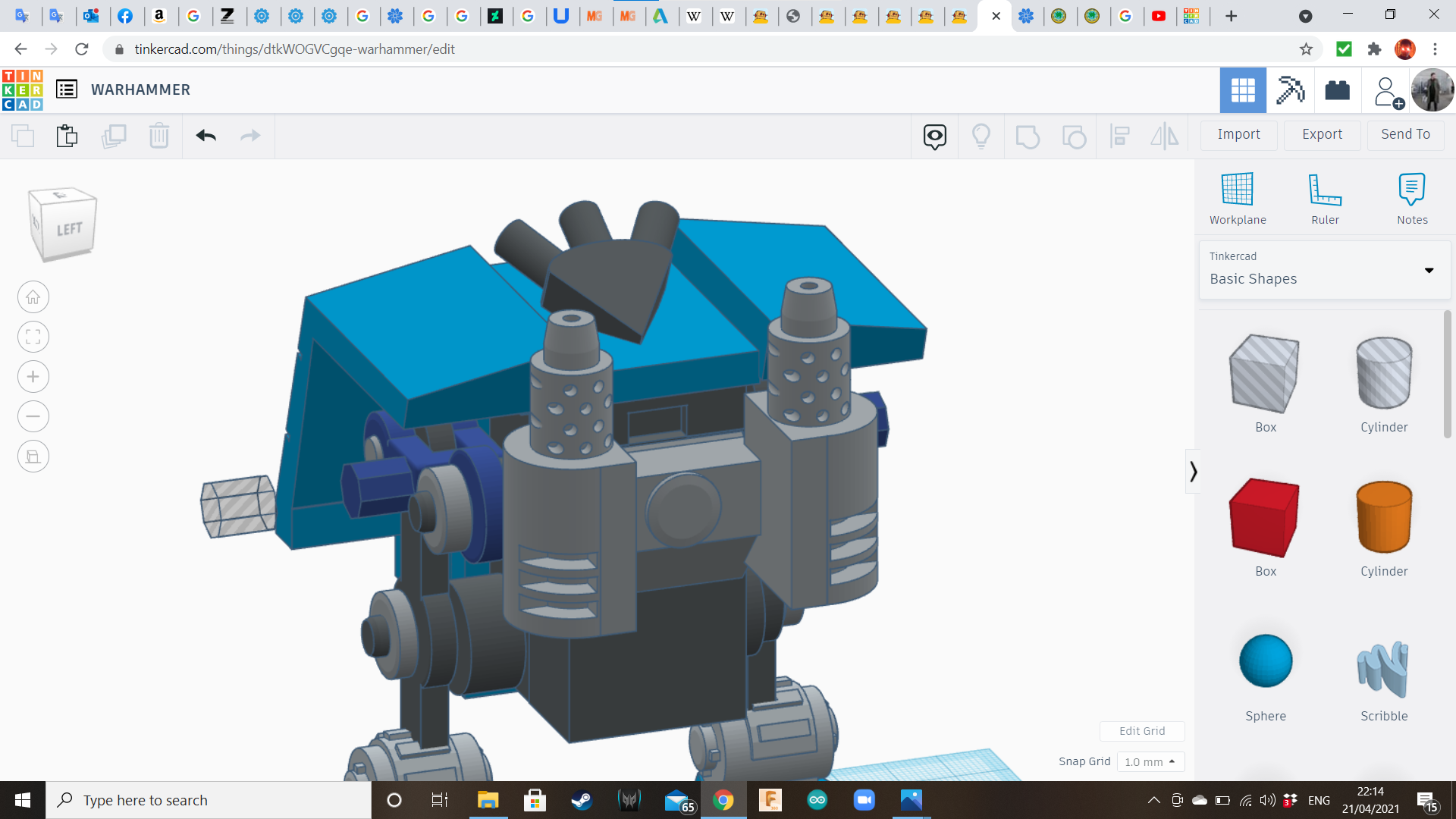Click the undo arrow in toolbar
Screen dimensions: 1456x819
coord(206,136)
